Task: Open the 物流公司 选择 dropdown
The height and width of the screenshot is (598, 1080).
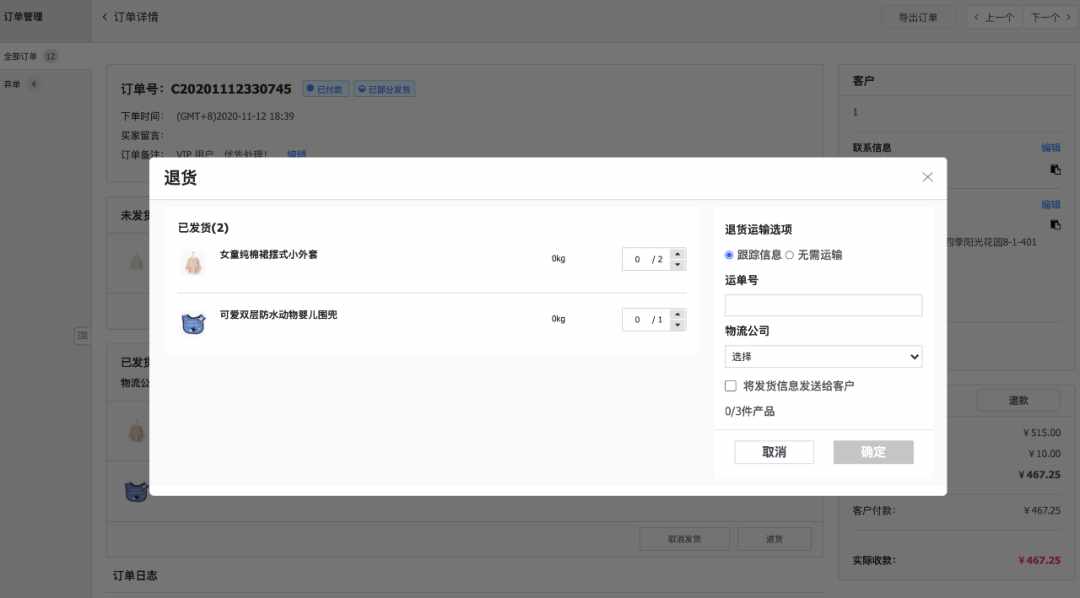Action: (x=823, y=356)
